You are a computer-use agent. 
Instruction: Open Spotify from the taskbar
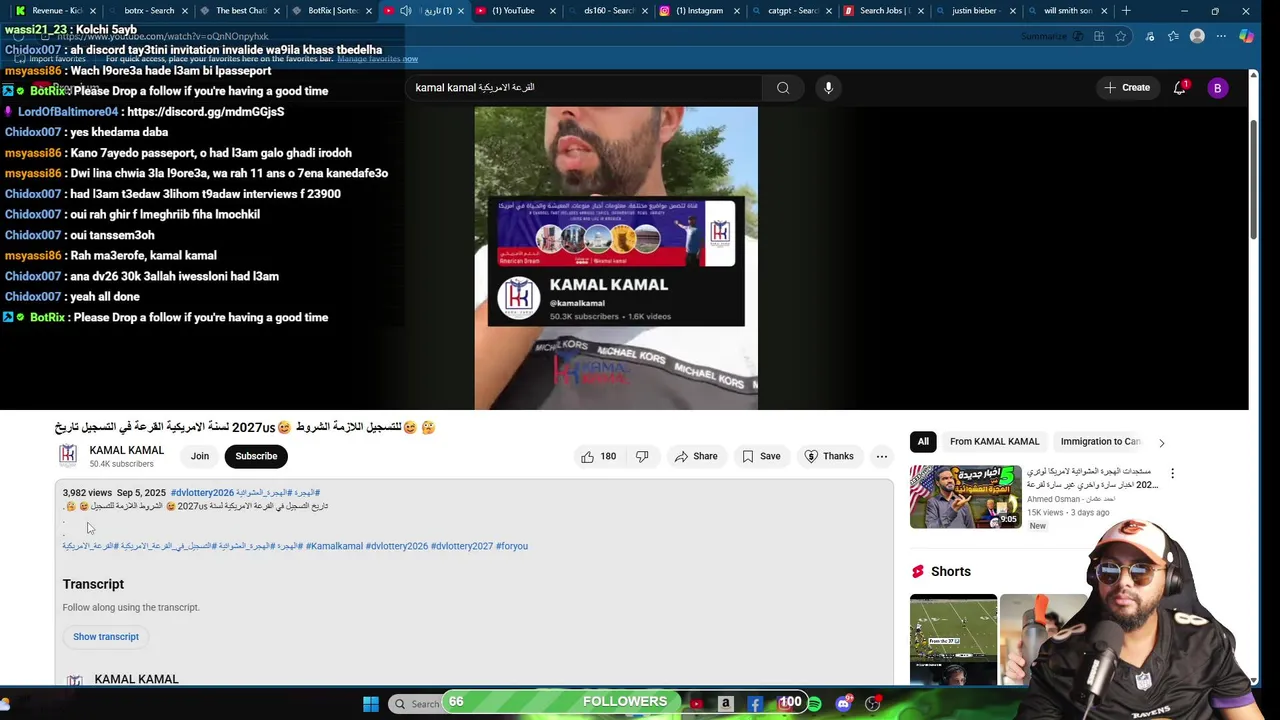[x=814, y=704]
